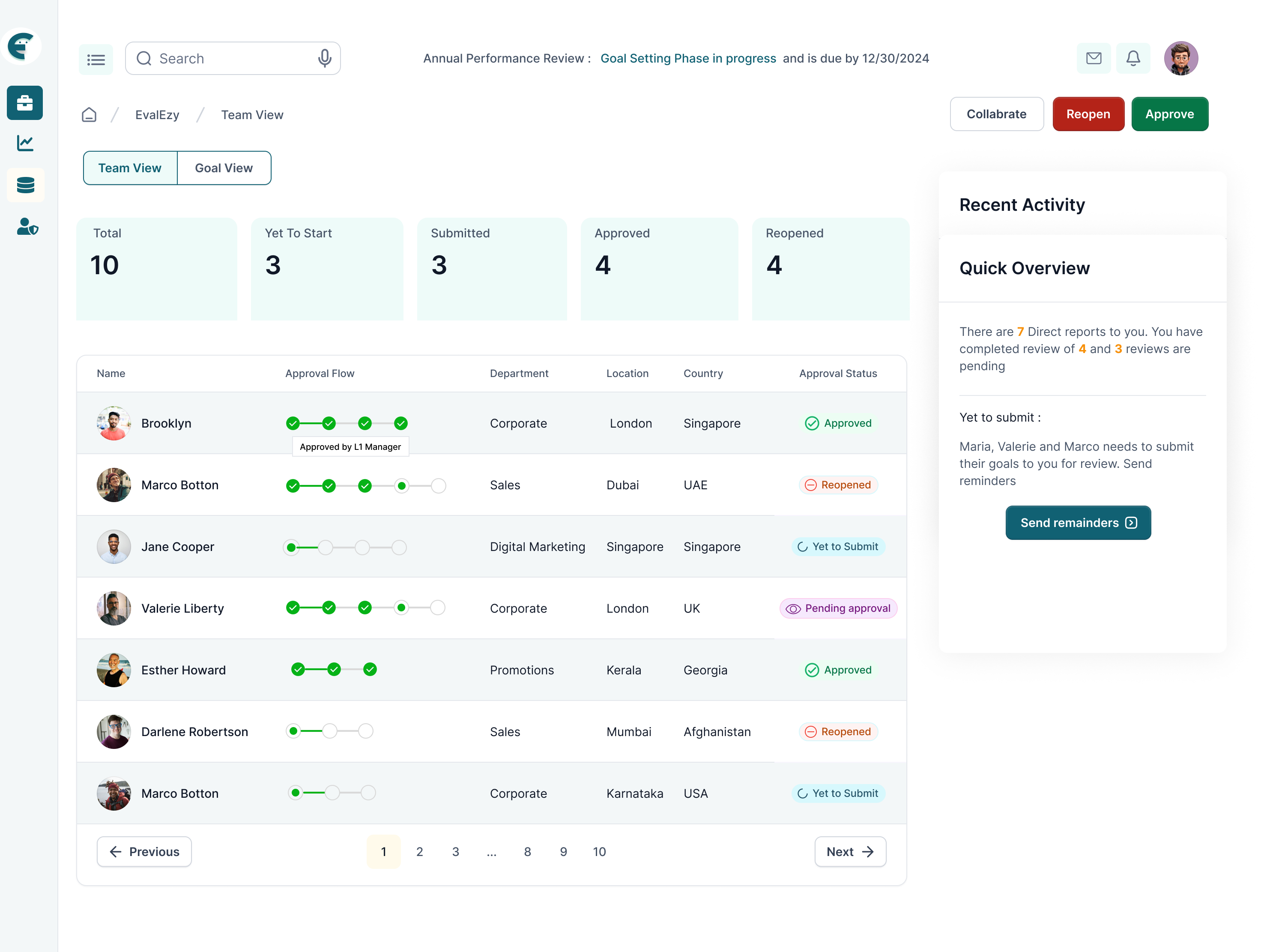This screenshot has width=1261, height=952.
Task: Go to the Next page
Action: pos(850,852)
